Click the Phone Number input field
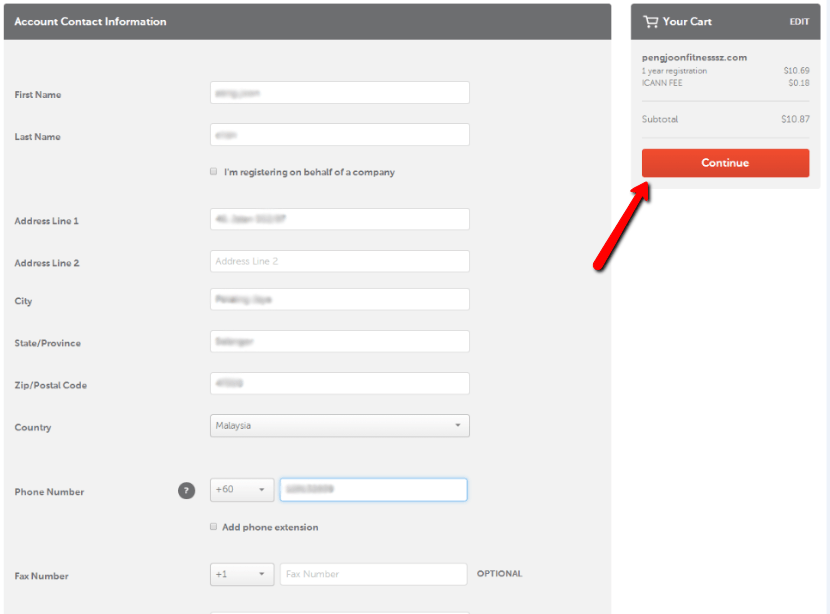 tap(373, 490)
